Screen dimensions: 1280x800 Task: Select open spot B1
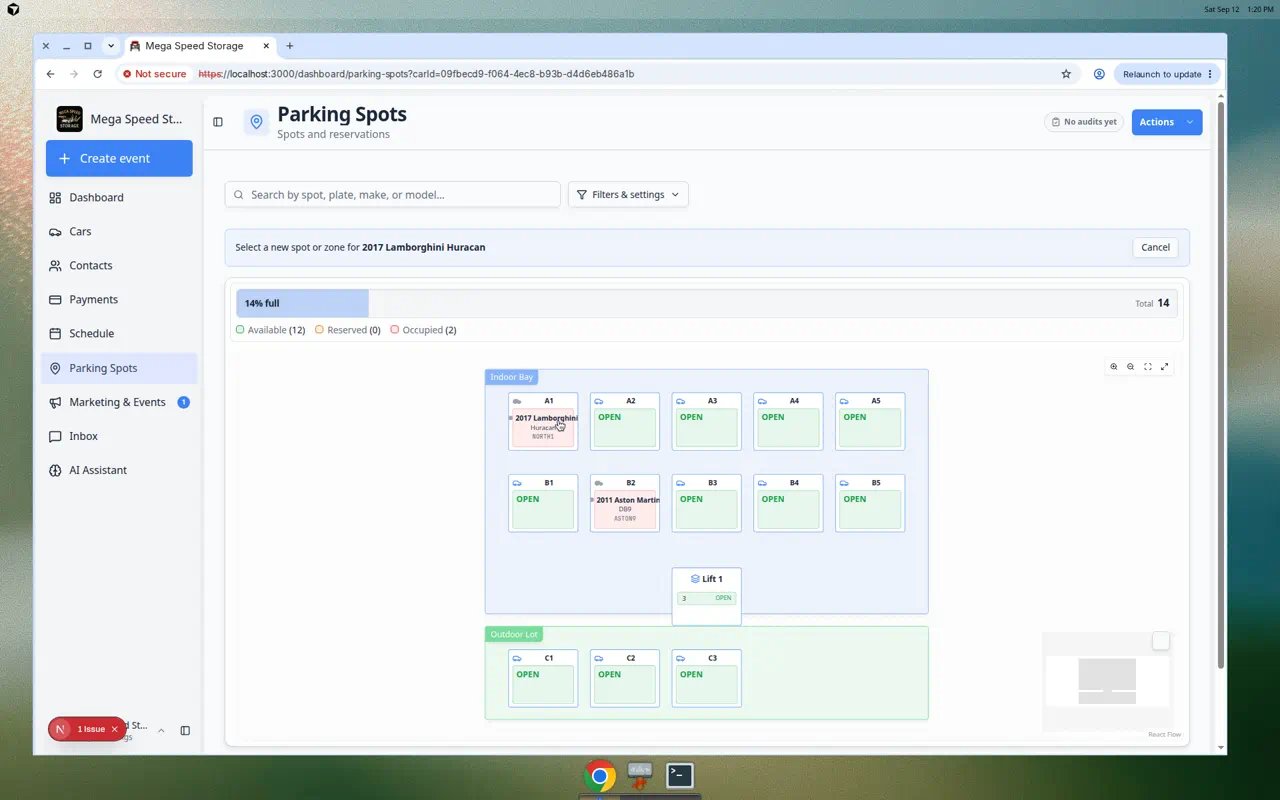point(543,503)
